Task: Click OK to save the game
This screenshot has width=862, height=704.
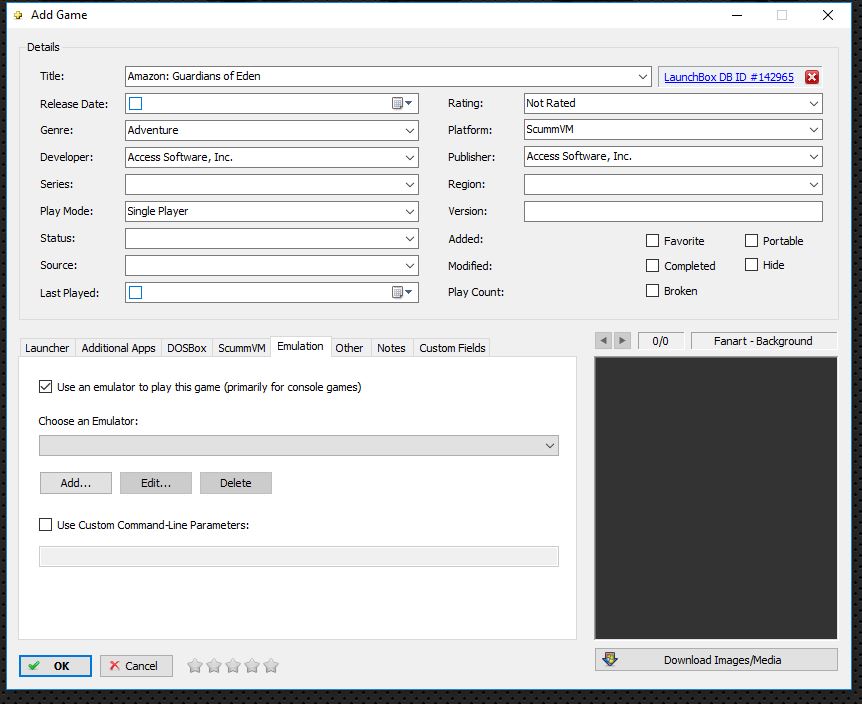Action: point(56,666)
